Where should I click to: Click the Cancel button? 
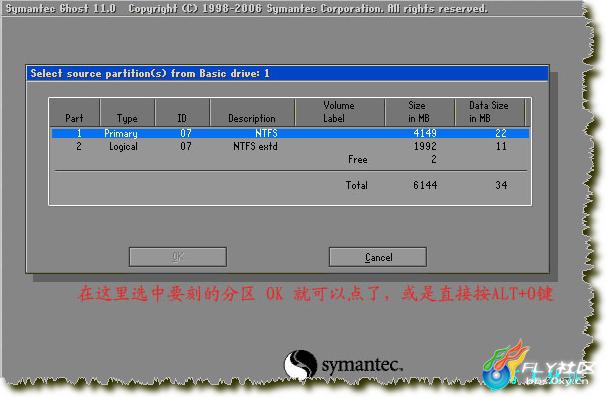coord(378,257)
